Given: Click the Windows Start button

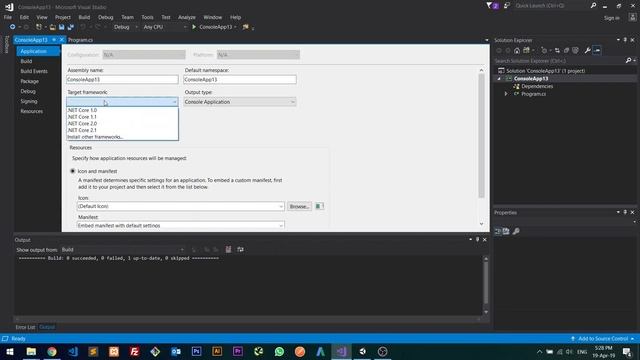Looking at the screenshot, I should pyautogui.click(x=10, y=351).
